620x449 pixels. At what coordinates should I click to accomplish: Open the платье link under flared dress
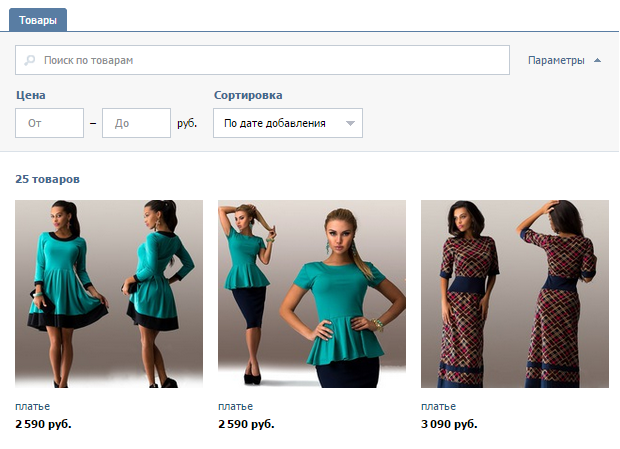pos(32,406)
